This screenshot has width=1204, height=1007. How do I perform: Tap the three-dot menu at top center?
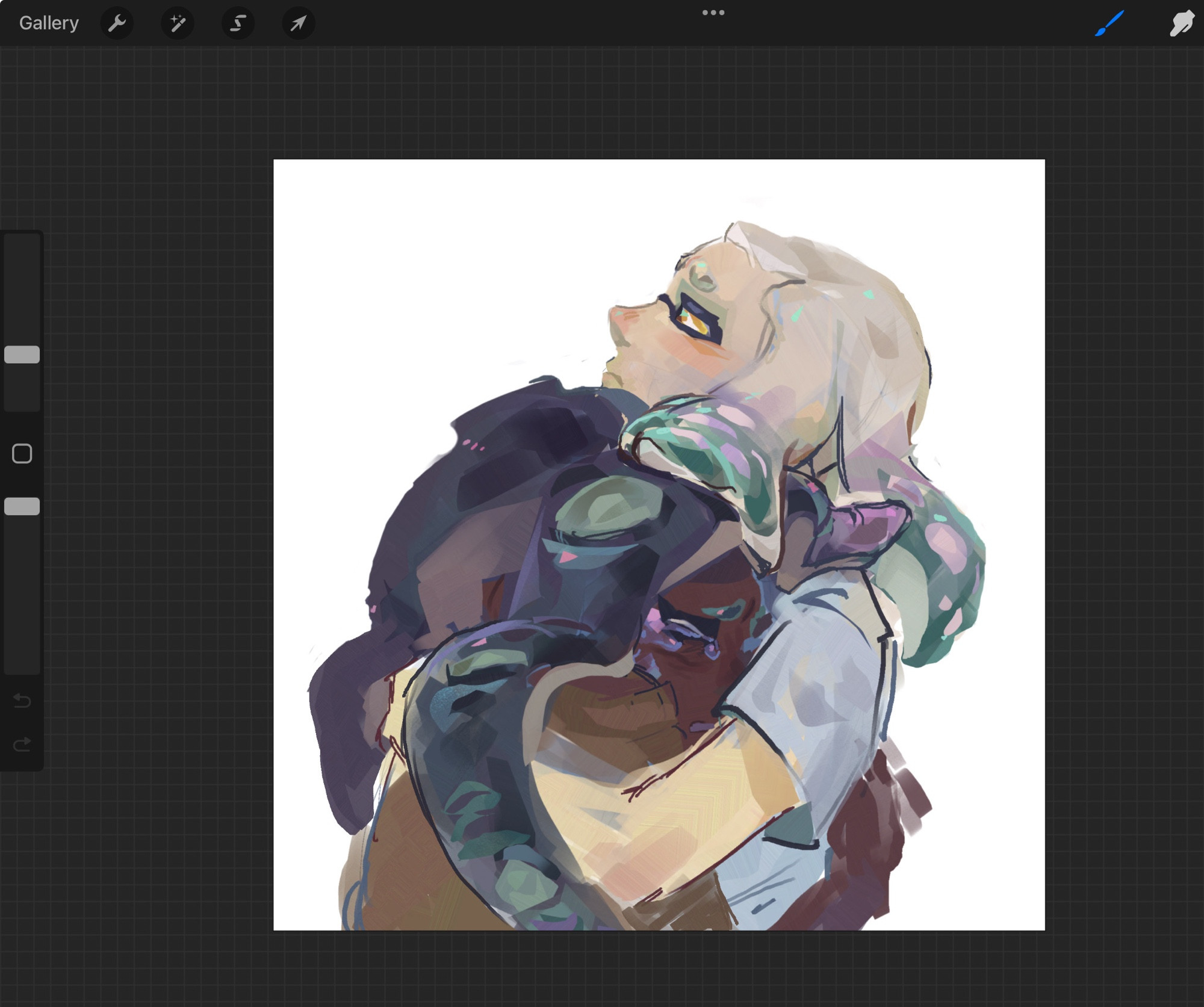click(x=713, y=13)
